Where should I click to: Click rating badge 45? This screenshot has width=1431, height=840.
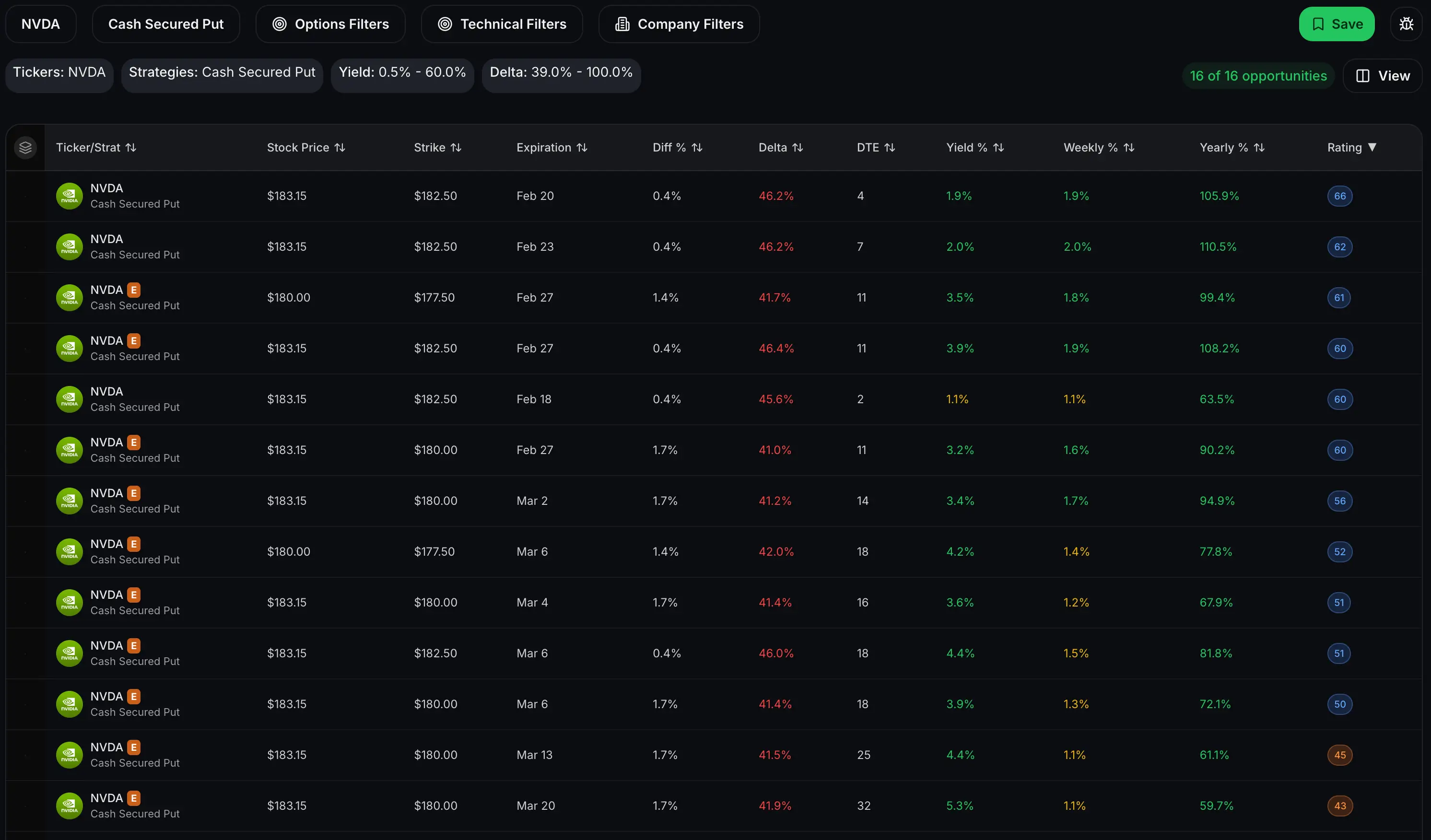point(1340,755)
